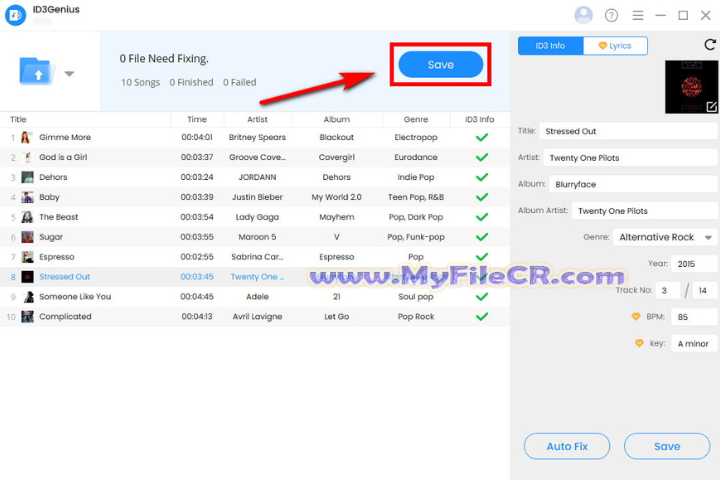The height and width of the screenshot is (480, 720).
Task: Click The Beast cover thumbnail
Action: (x=27, y=217)
